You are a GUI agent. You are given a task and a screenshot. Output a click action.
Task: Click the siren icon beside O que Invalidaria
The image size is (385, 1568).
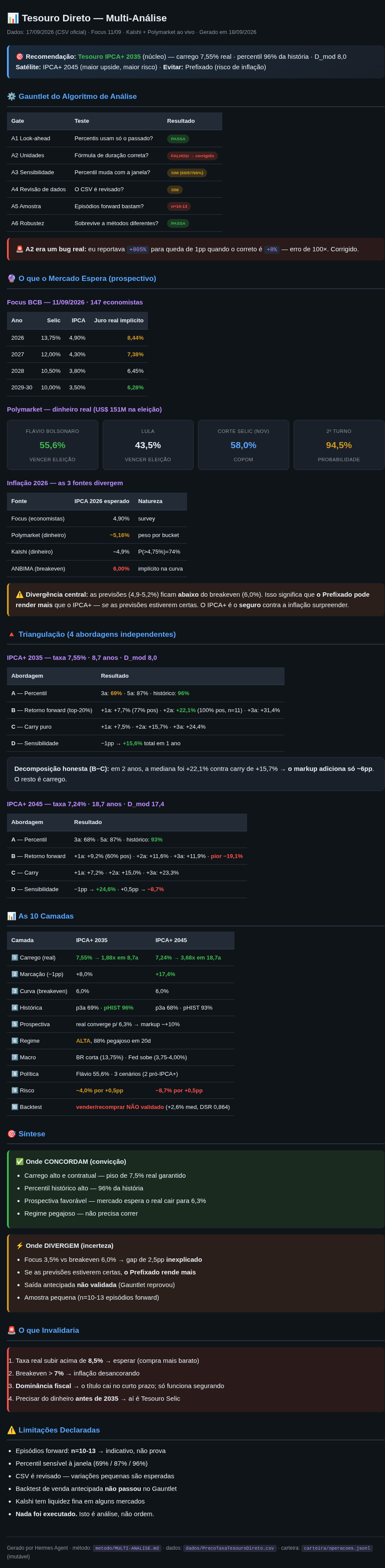click(12, 1330)
